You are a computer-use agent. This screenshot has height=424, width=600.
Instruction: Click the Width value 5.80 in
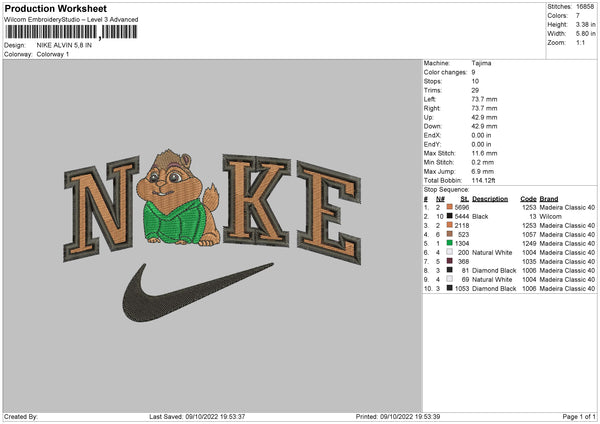pyautogui.click(x=585, y=34)
